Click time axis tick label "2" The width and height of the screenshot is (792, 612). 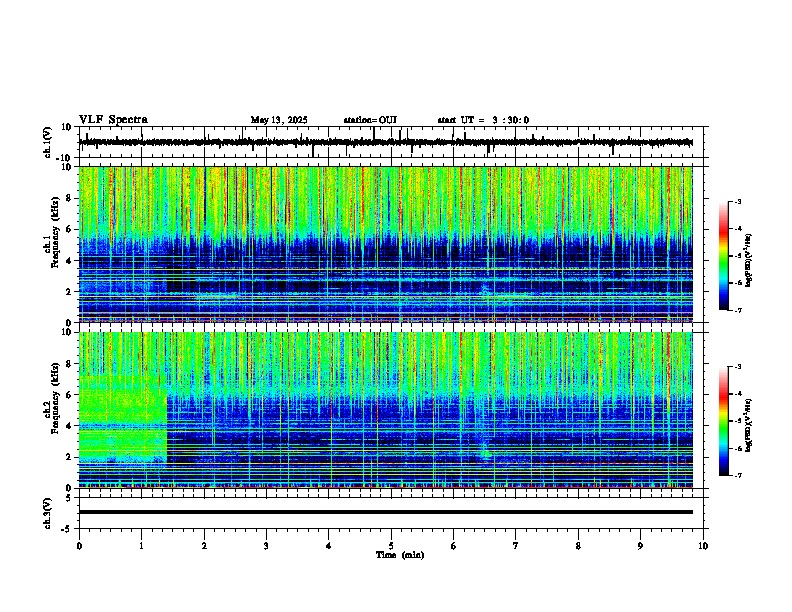(204, 546)
